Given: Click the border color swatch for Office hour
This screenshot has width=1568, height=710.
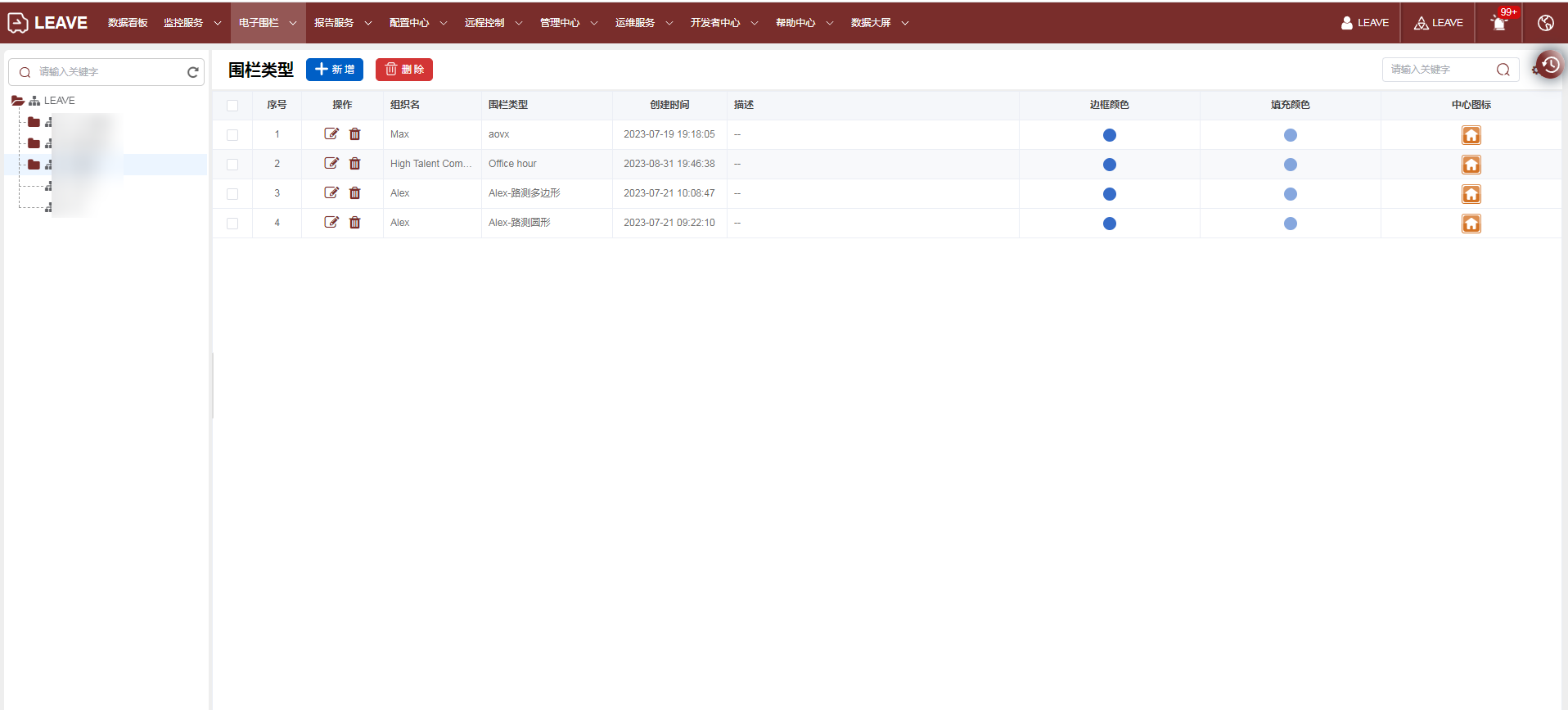Looking at the screenshot, I should 1109,165.
